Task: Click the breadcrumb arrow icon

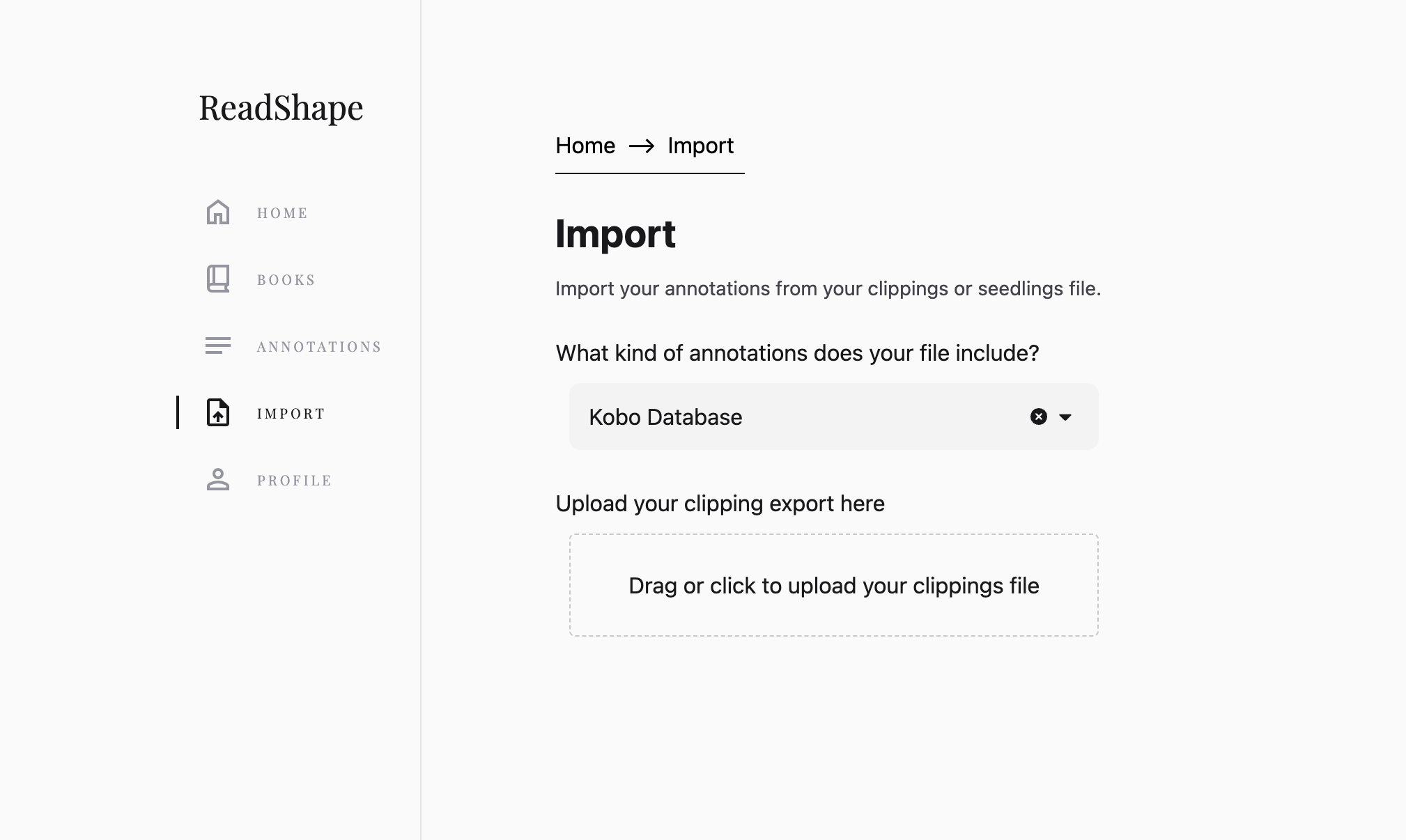Action: (641, 146)
